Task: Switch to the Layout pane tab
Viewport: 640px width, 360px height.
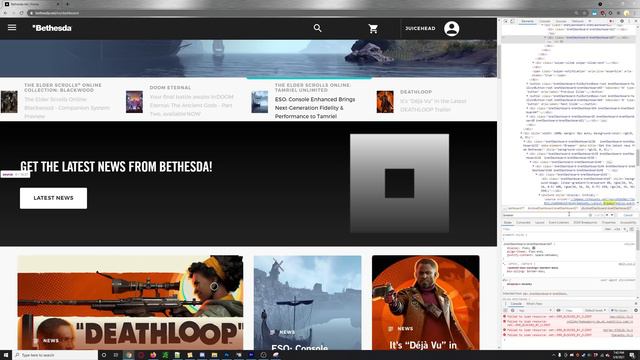Action: (x=540, y=222)
